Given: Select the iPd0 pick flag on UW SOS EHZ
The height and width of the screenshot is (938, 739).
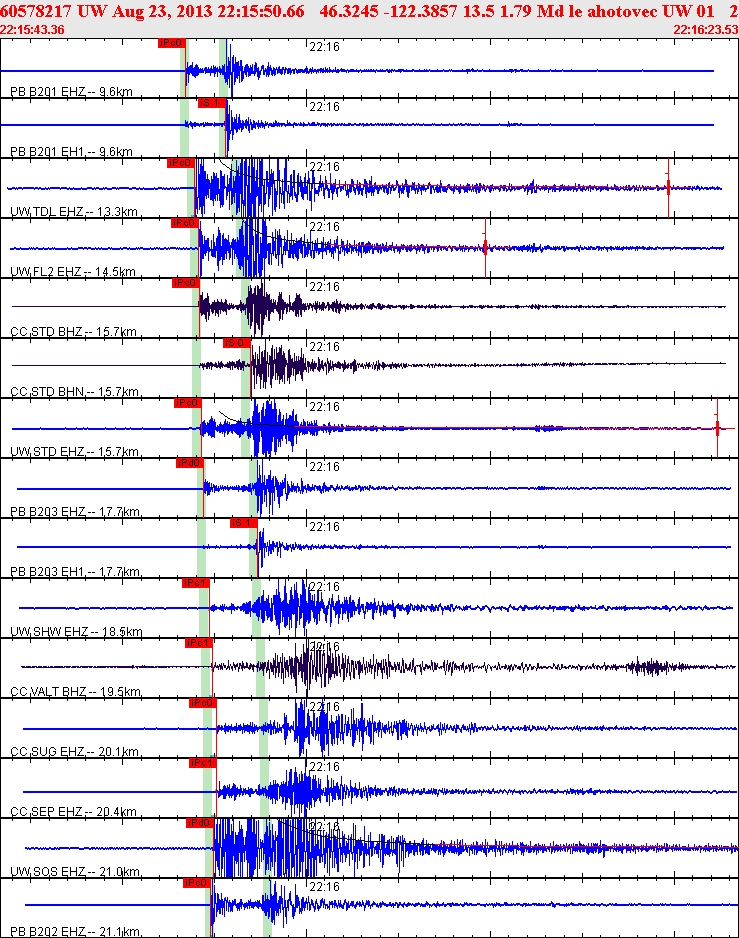Looking at the screenshot, I should [x=200, y=823].
